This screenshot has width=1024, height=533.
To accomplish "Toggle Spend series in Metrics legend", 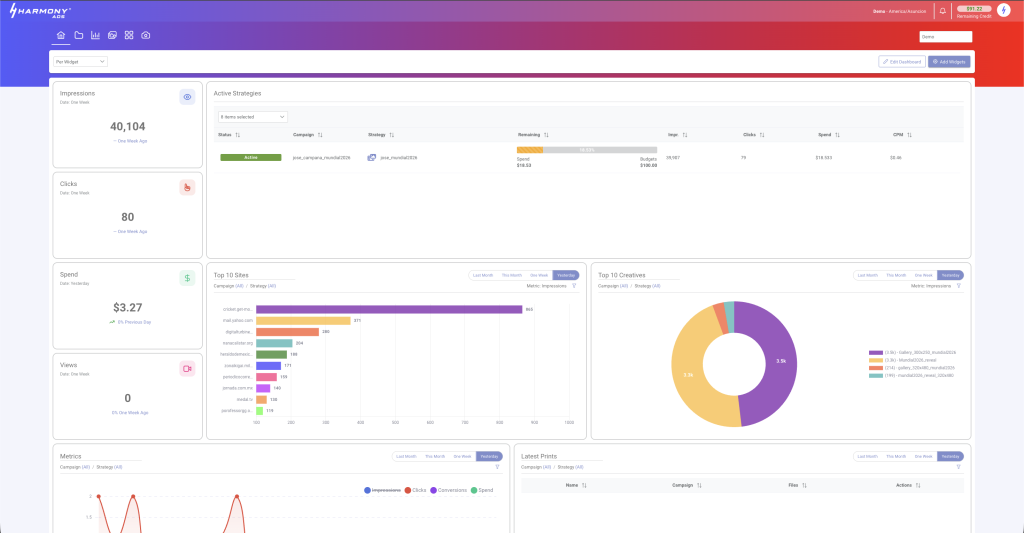I will (482, 490).
